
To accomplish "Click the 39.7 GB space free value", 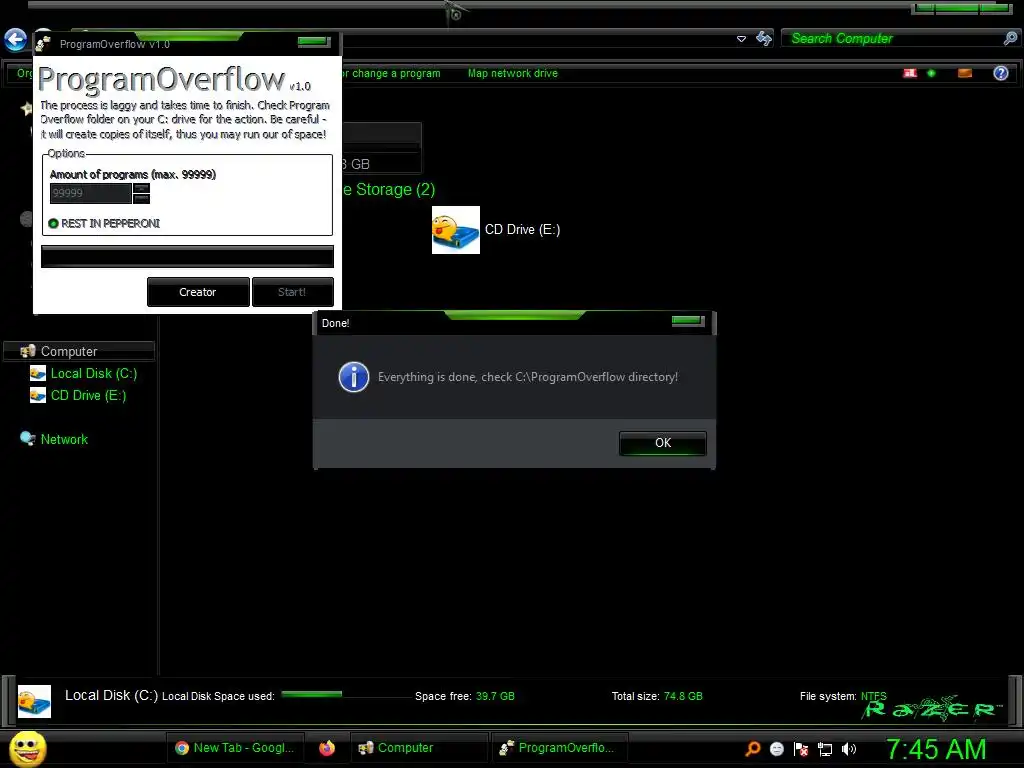I will [x=495, y=696].
